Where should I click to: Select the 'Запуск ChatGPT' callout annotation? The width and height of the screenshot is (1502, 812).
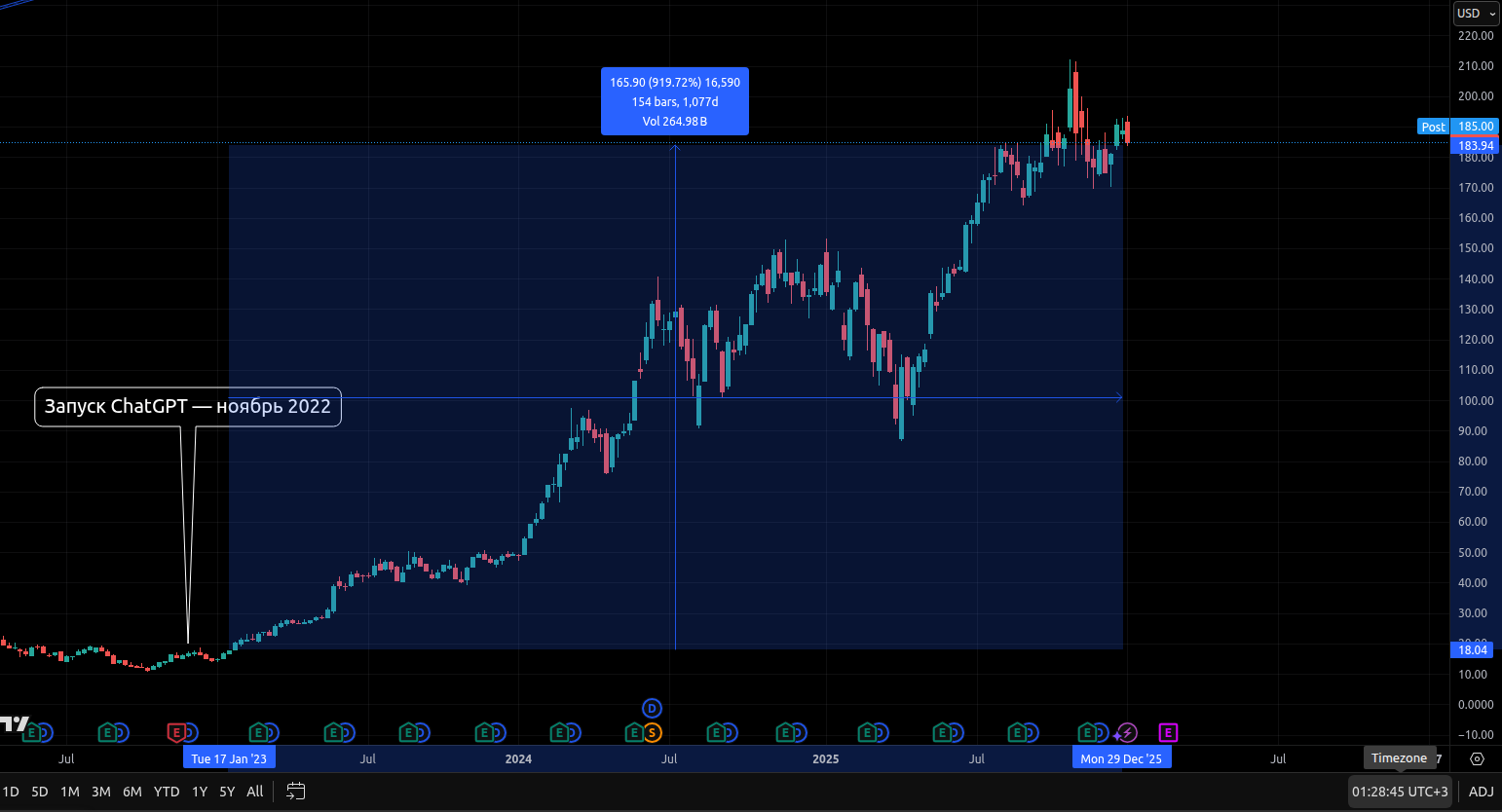(x=188, y=407)
